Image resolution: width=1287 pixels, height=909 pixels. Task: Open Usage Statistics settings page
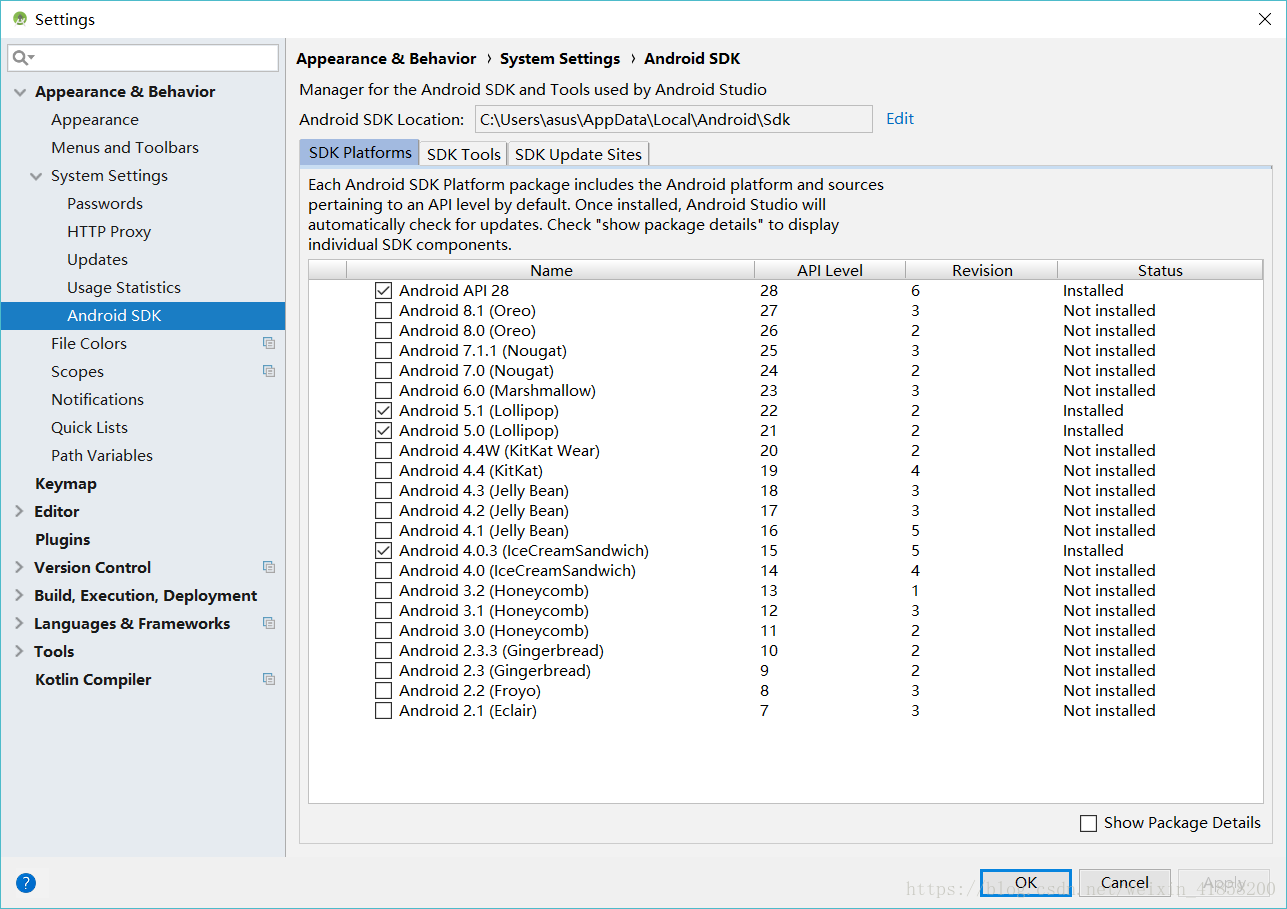click(x=124, y=288)
